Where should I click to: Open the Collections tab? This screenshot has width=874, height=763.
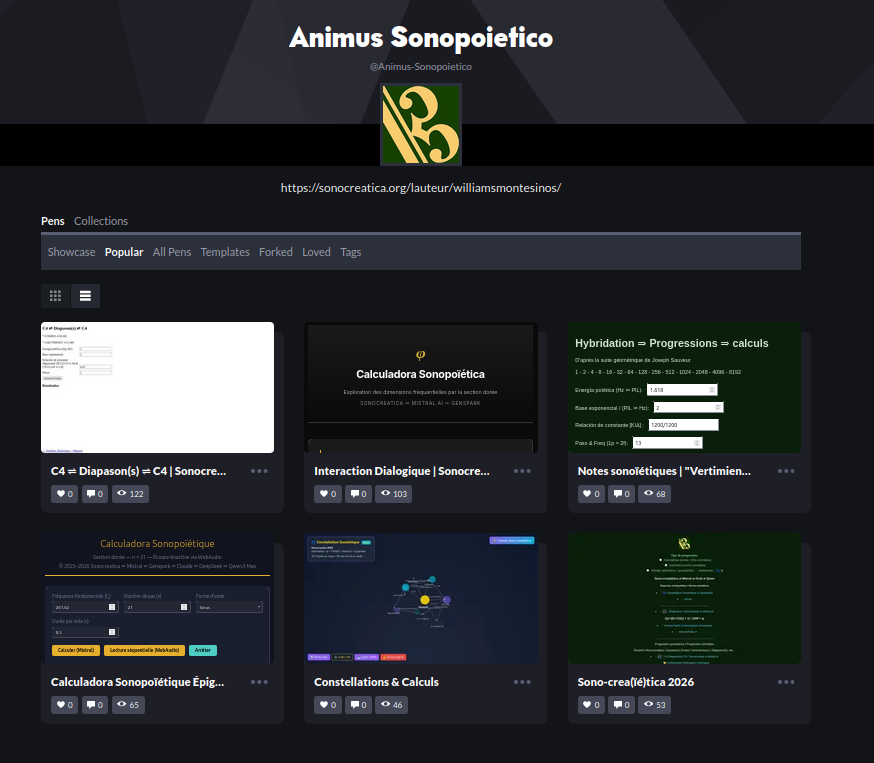click(x=101, y=221)
